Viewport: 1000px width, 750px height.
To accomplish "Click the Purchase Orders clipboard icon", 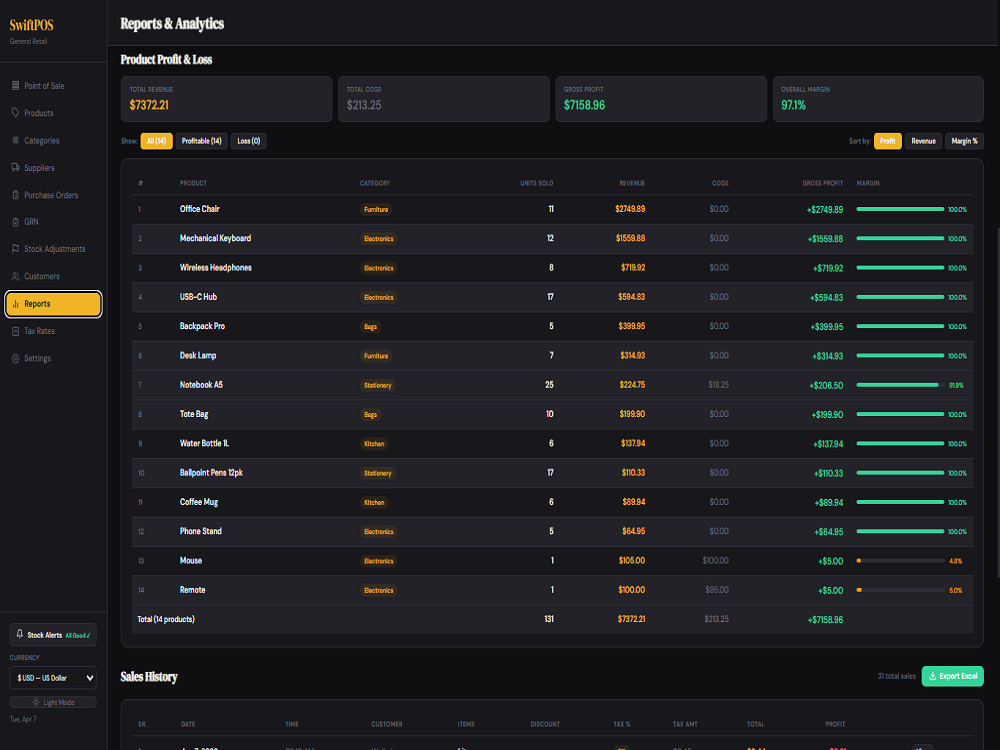I will pyautogui.click(x=15, y=195).
